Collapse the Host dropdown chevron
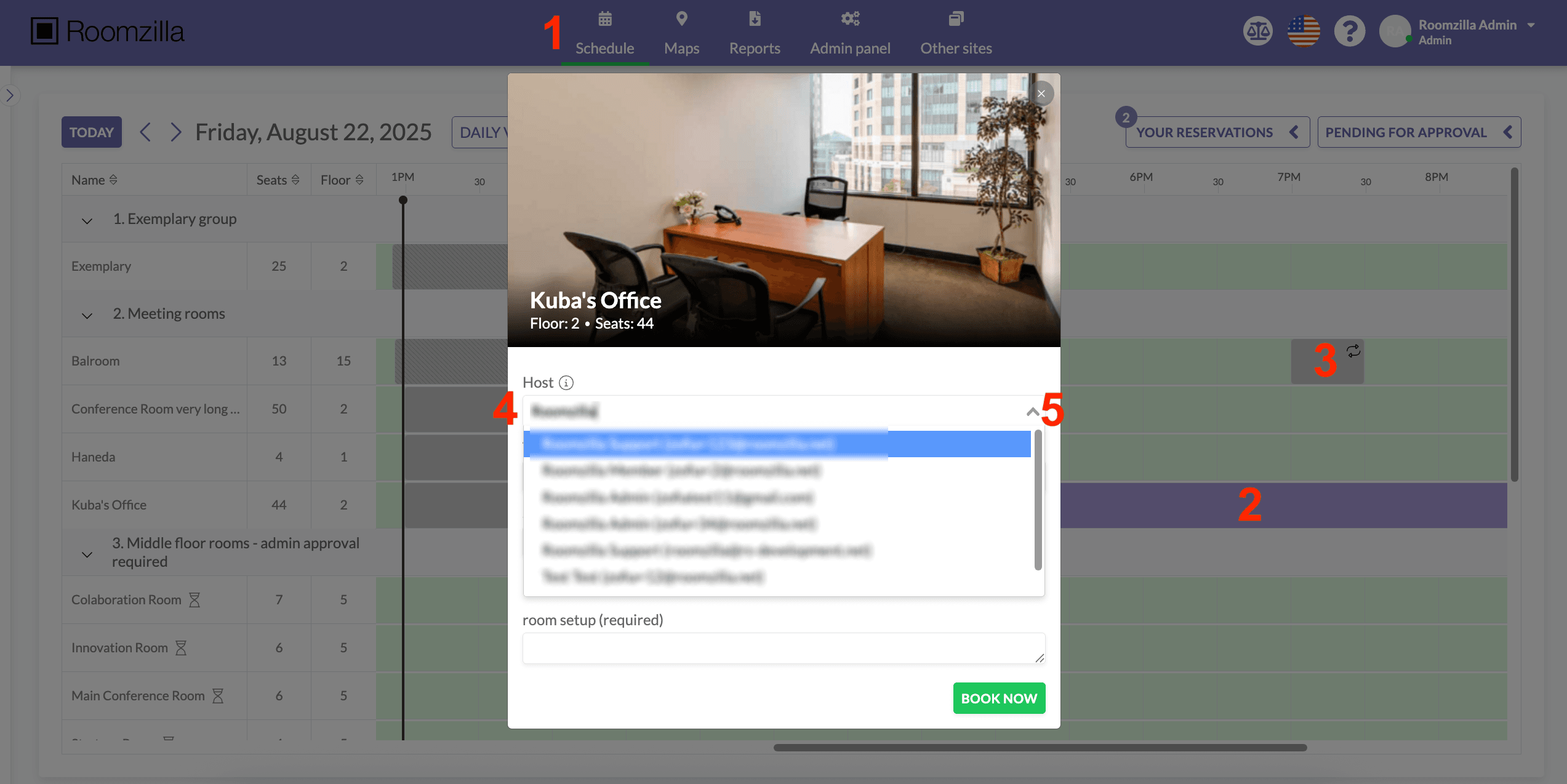The width and height of the screenshot is (1567, 784). [1032, 412]
